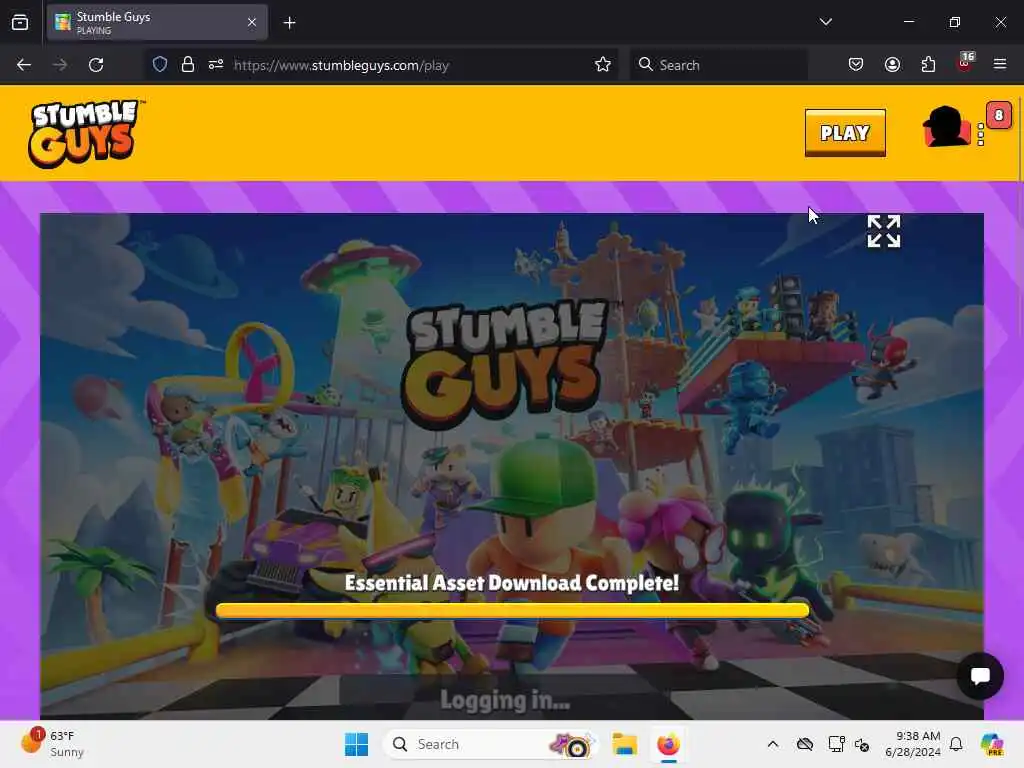Screen dimensions: 1024x768
Task: Open notifications bell icon
Action: (x=956, y=744)
